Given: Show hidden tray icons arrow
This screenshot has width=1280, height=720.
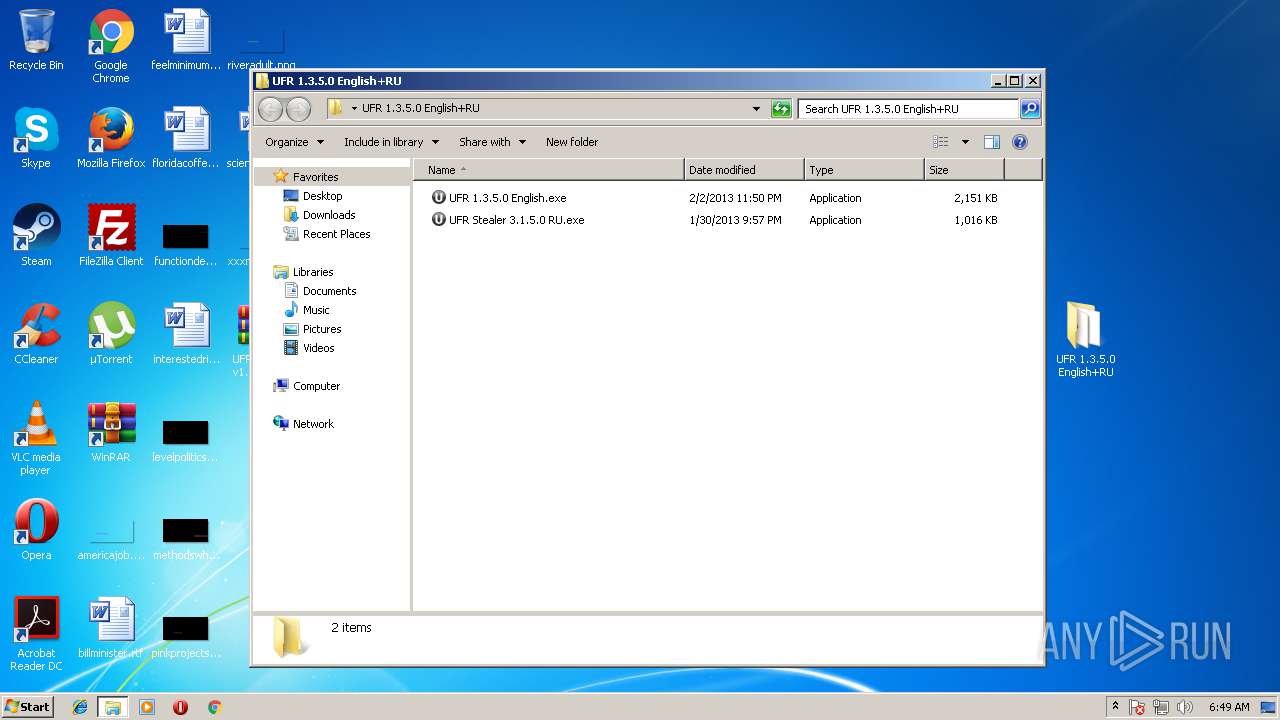Looking at the screenshot, I should [x=1115, y=707].
